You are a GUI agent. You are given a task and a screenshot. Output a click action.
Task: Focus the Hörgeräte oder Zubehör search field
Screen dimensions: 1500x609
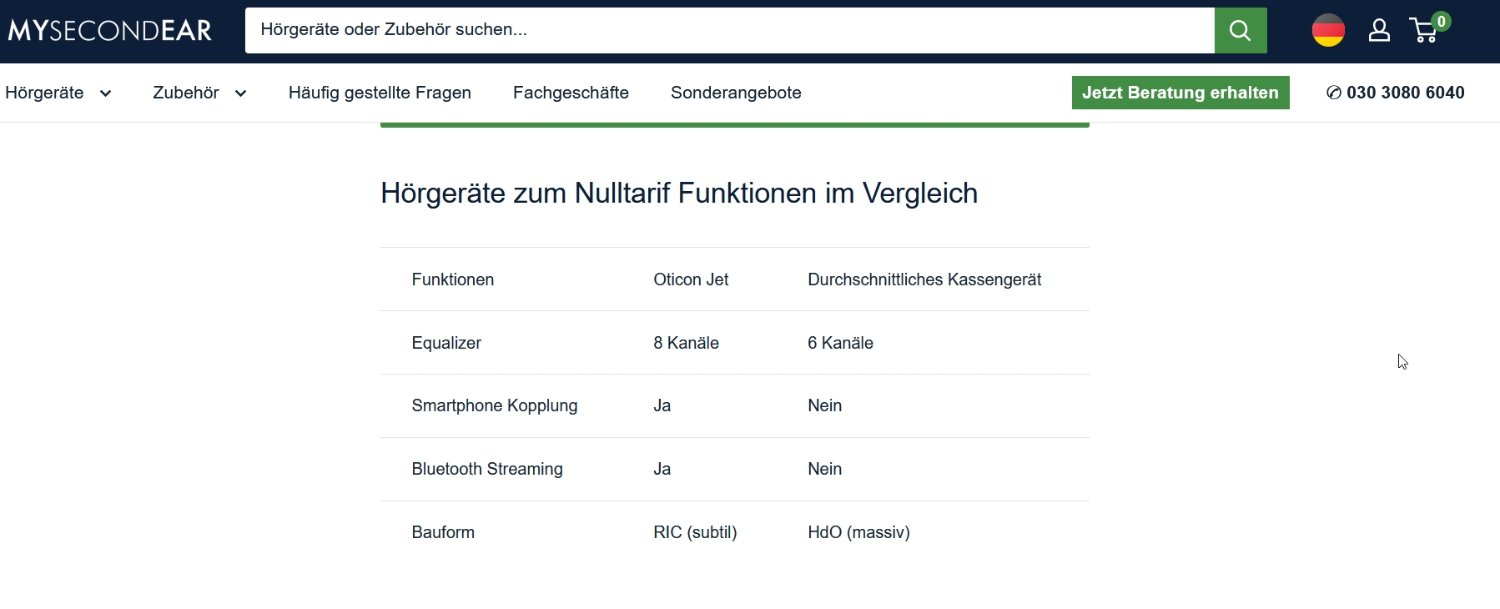pos(730,30)
